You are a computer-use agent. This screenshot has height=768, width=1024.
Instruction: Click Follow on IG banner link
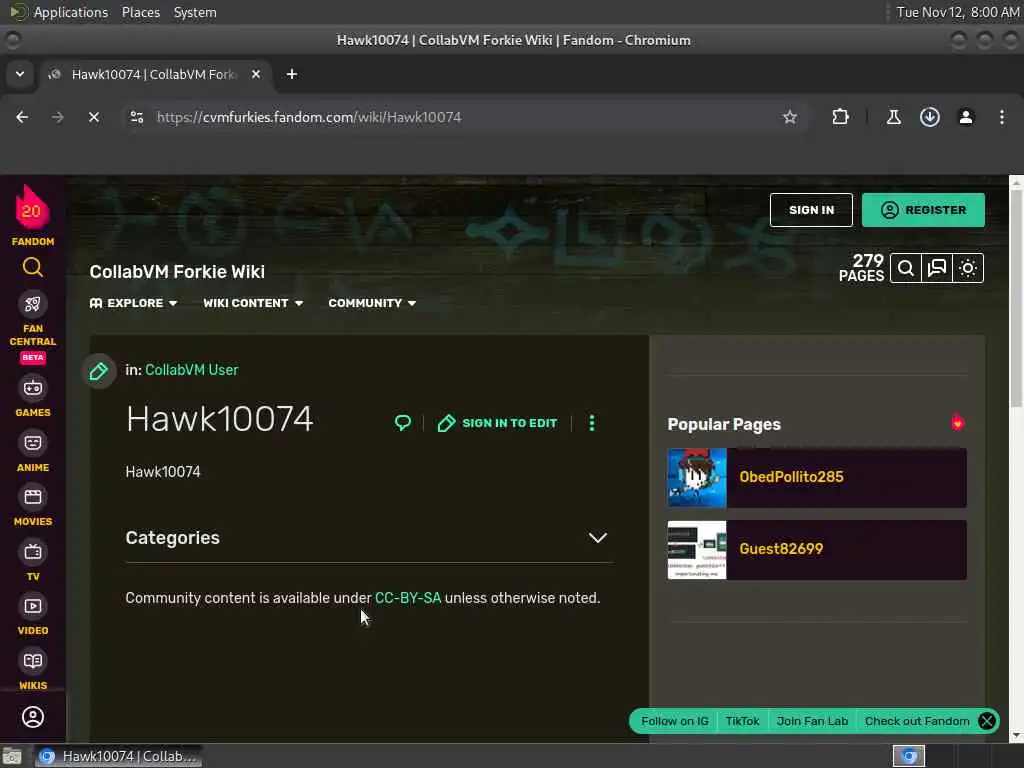(x=675, y=721)
